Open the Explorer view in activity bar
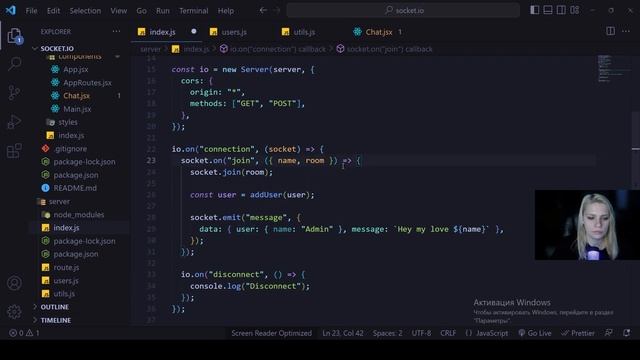 click(x=14, y=36)
